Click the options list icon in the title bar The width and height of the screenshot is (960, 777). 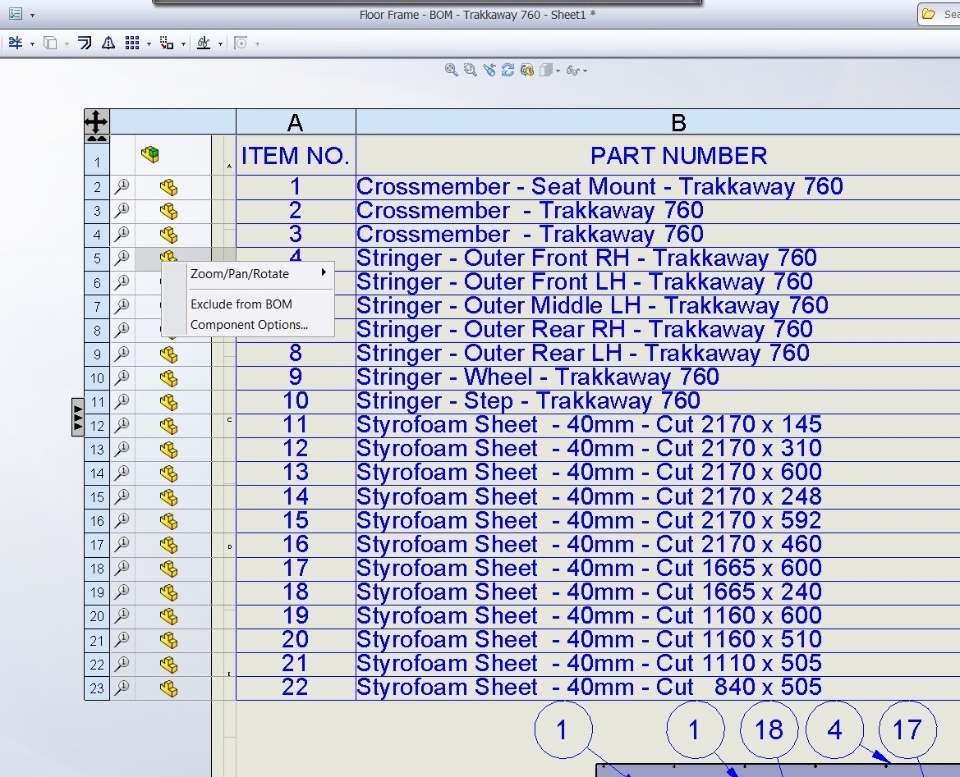(x=15, y=13)
